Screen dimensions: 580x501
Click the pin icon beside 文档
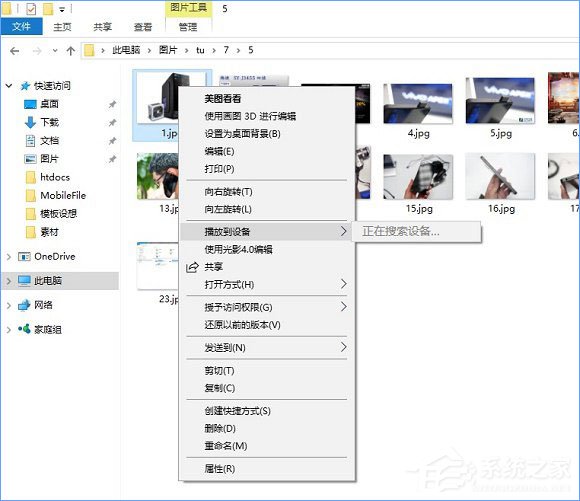point(112,141)
